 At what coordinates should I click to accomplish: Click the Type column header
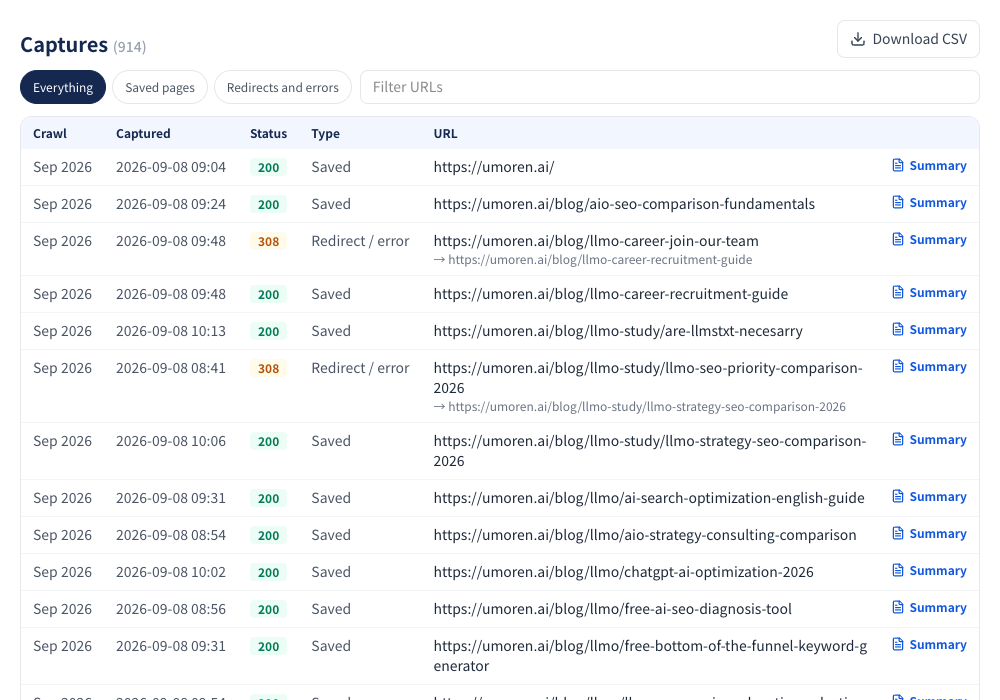[325, 133]
